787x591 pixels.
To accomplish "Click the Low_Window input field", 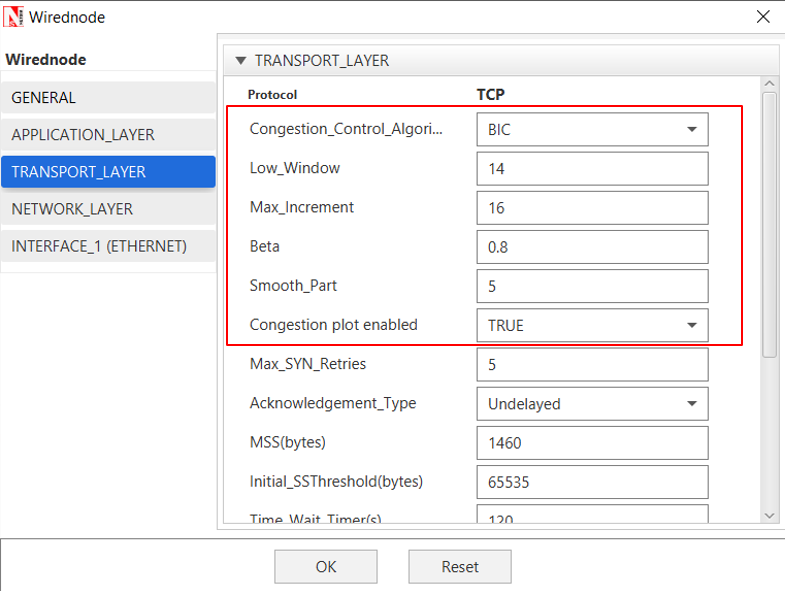I will [x=592, y=169].
